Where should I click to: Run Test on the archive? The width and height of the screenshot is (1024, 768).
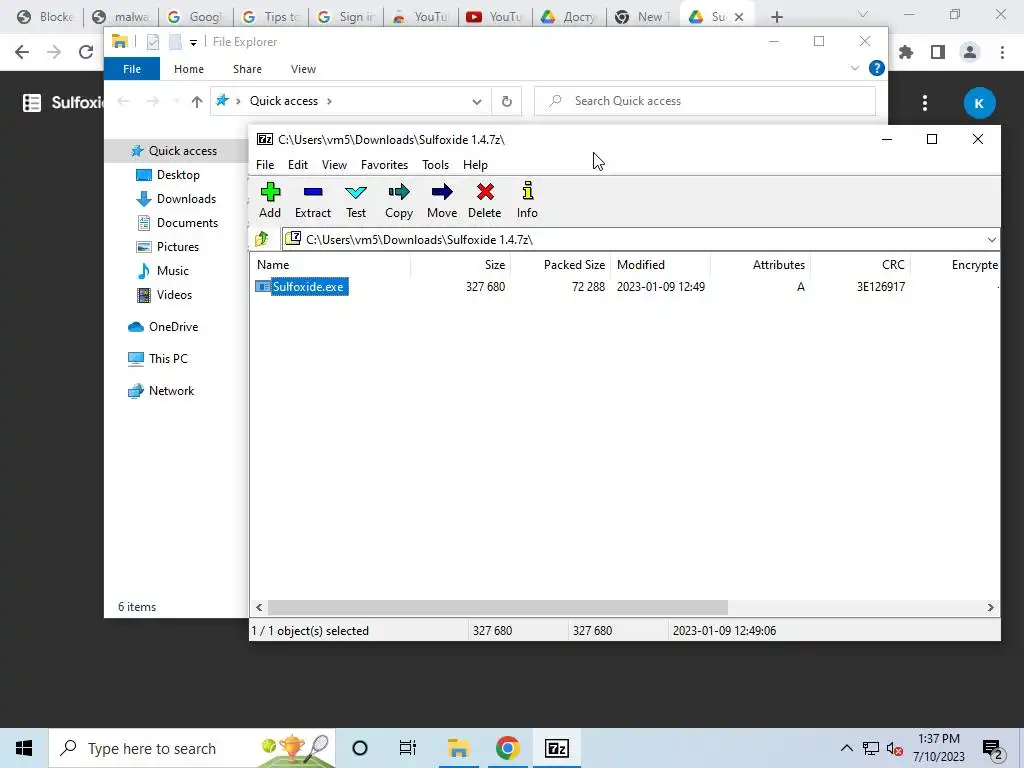click(356, 200)
